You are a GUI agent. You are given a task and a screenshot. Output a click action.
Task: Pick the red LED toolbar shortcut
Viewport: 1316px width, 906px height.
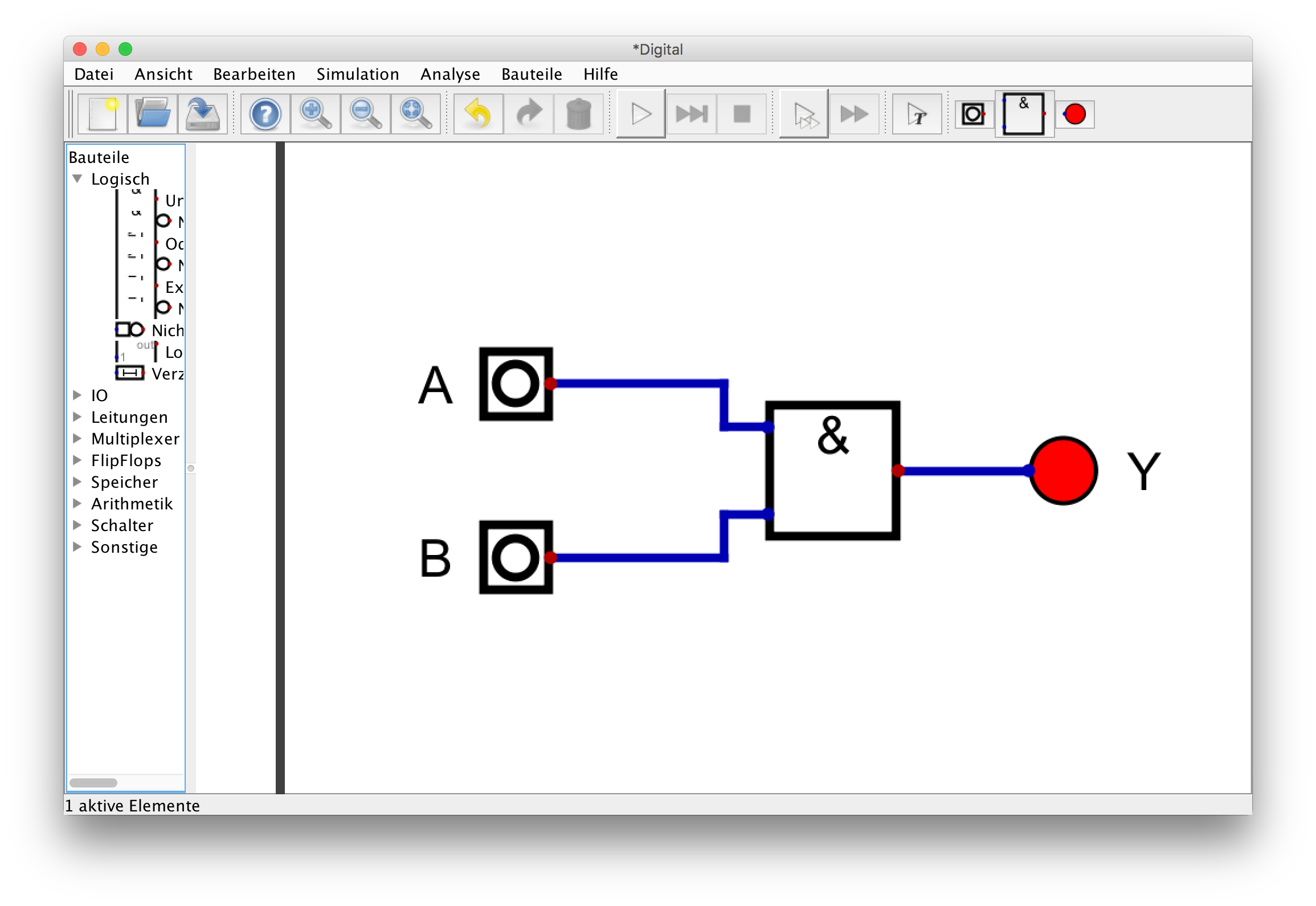(x=1075, y=114)
